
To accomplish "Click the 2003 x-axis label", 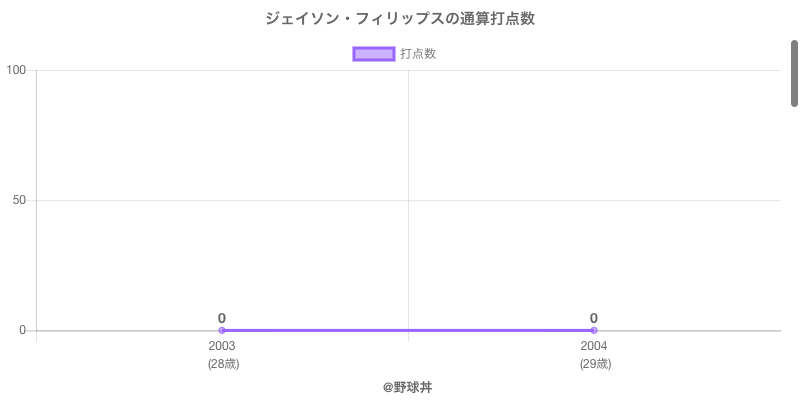I will click(222, 346).
